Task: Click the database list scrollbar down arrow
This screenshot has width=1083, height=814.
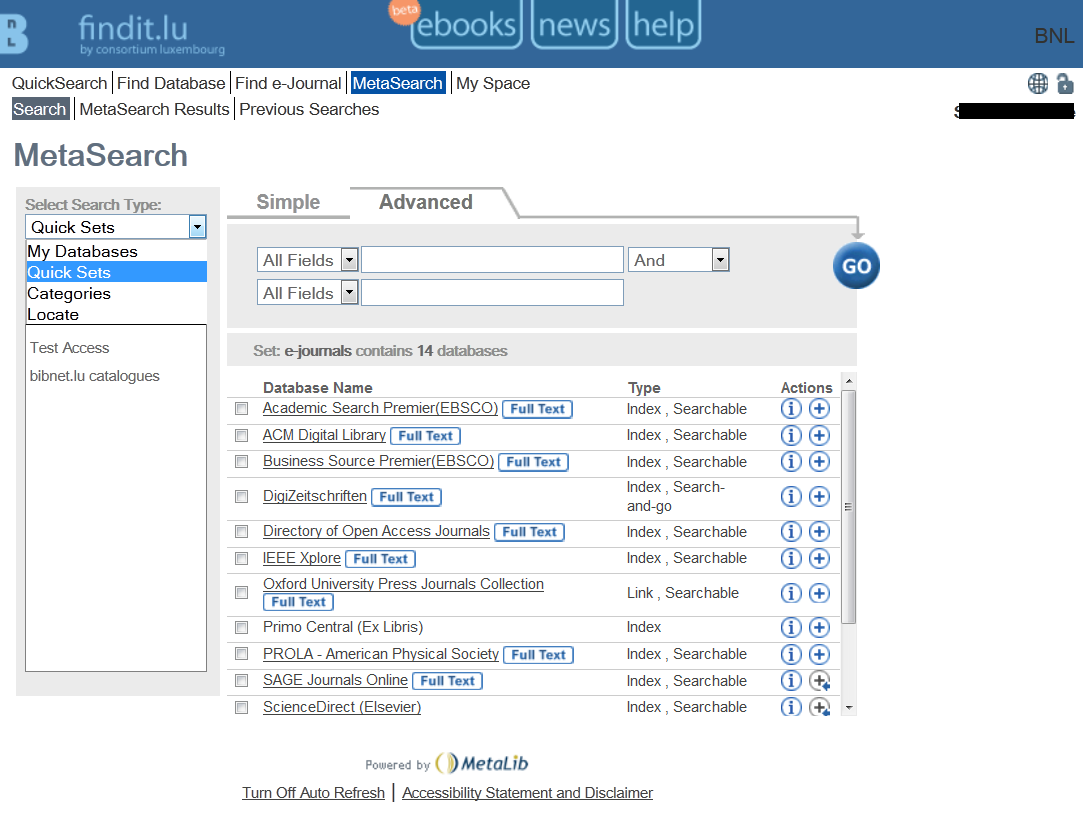Action: pos(850,708)
